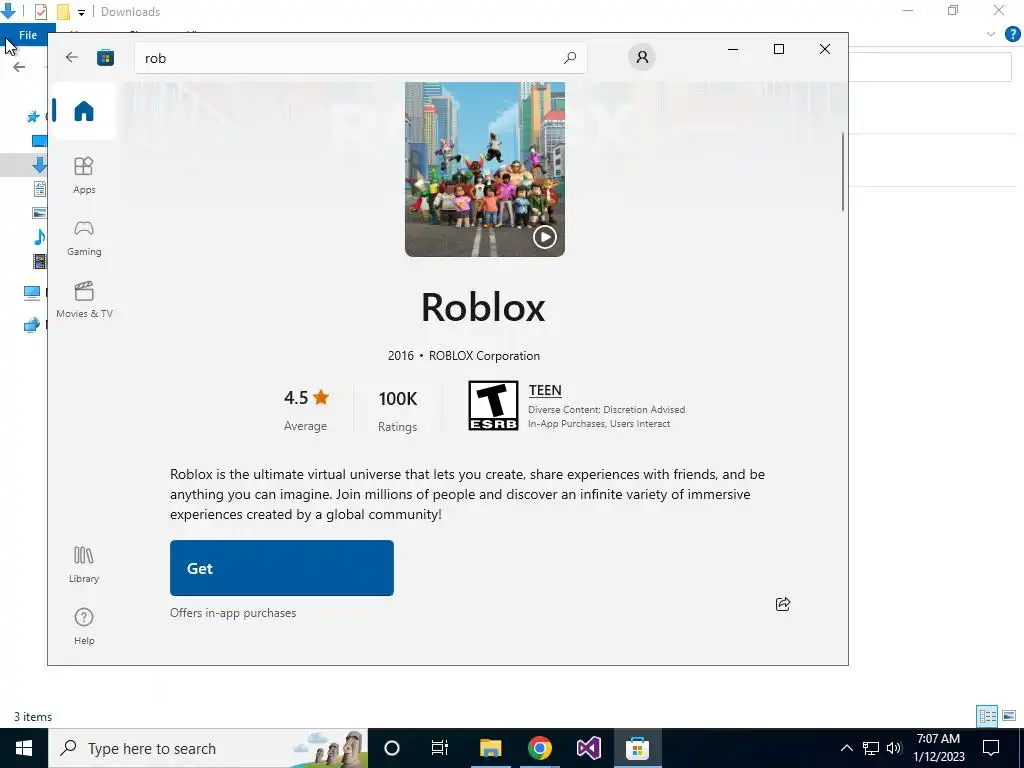Open the Windows Start menu
Viewport: 1024px width, 768px height.
[24, 748]
